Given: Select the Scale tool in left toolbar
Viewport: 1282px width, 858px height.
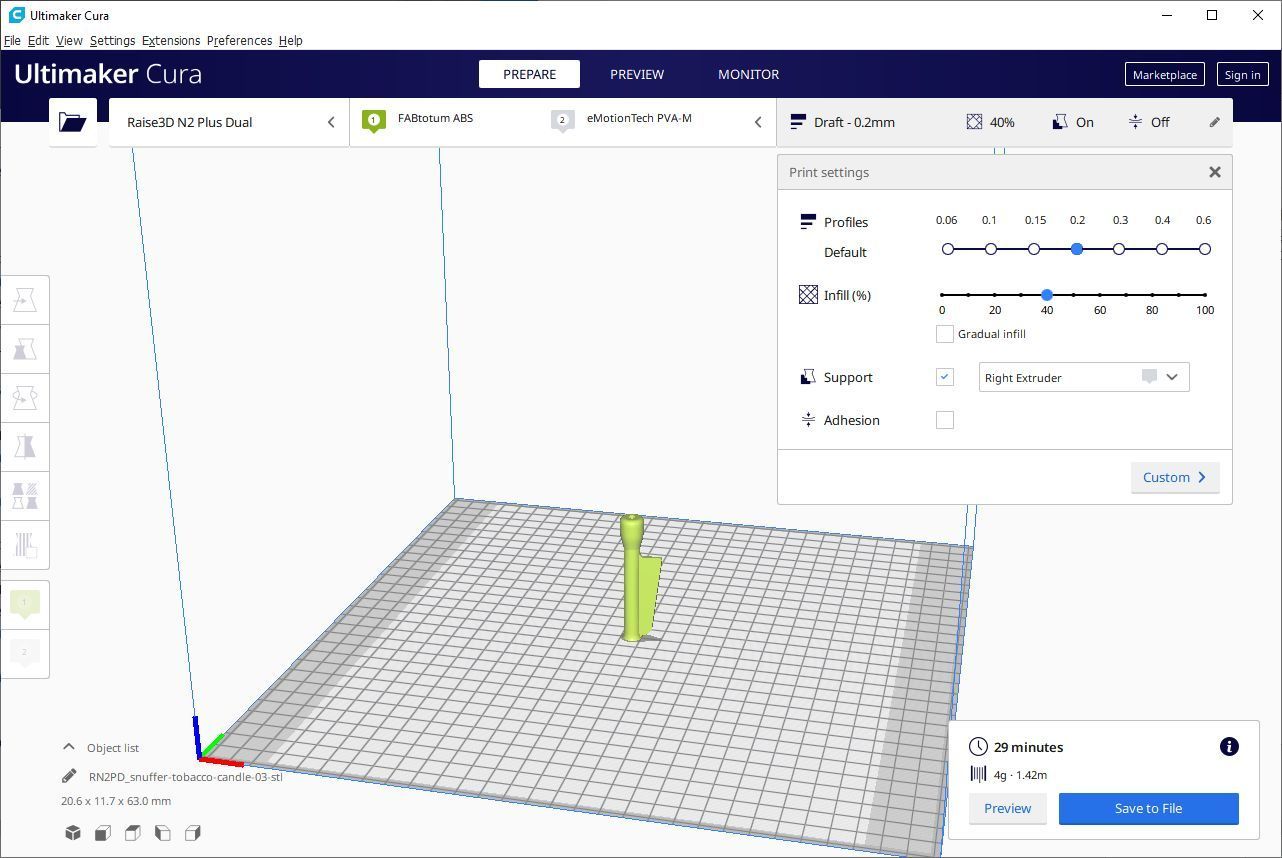Looking at the screenshot, I should 25,349.
